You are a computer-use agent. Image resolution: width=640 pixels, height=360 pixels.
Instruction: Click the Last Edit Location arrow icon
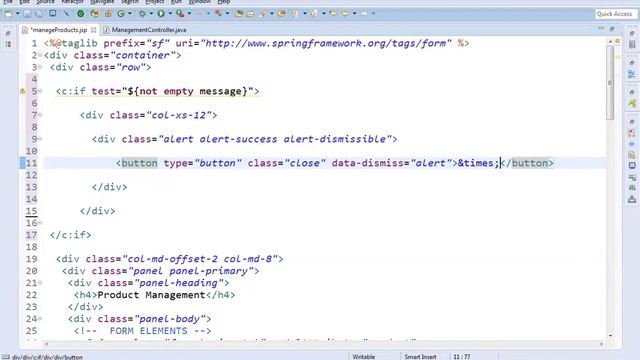(x=333, y=14)
